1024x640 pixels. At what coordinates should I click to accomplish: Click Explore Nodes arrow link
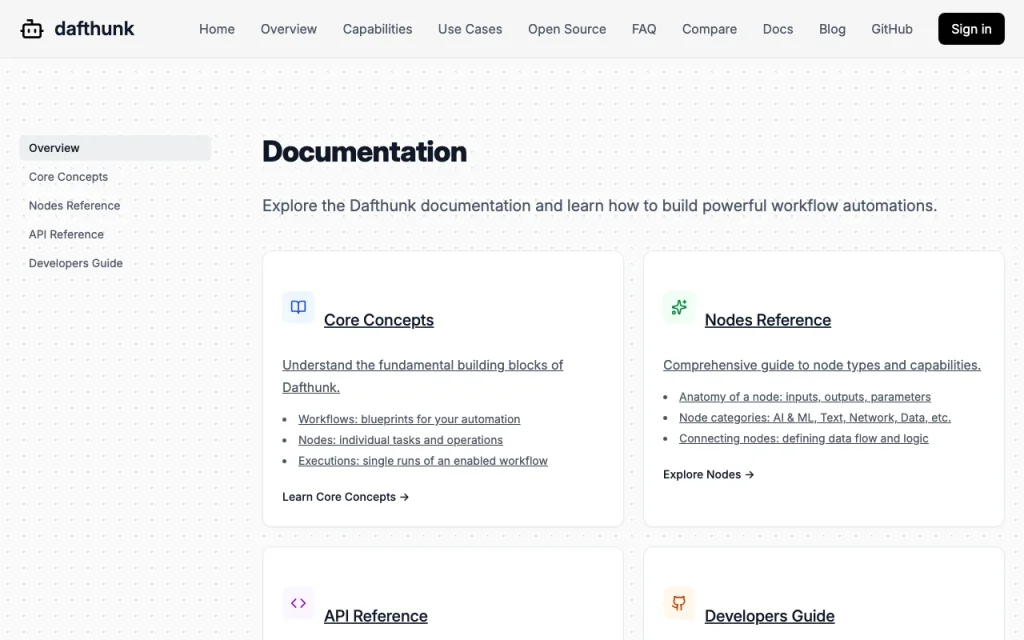click(709, 475)
